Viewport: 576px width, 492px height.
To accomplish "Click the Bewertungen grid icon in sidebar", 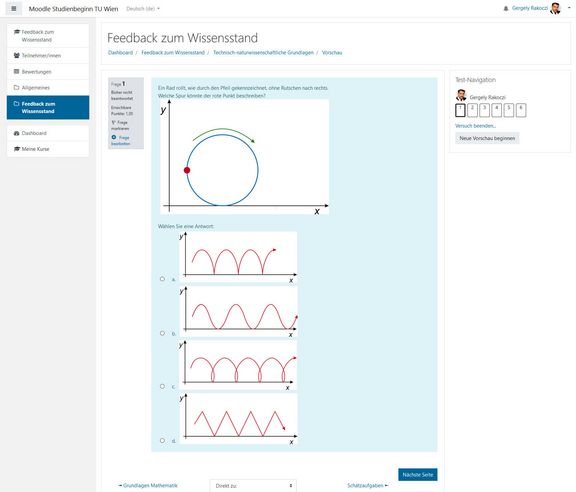I will (17, 72).
